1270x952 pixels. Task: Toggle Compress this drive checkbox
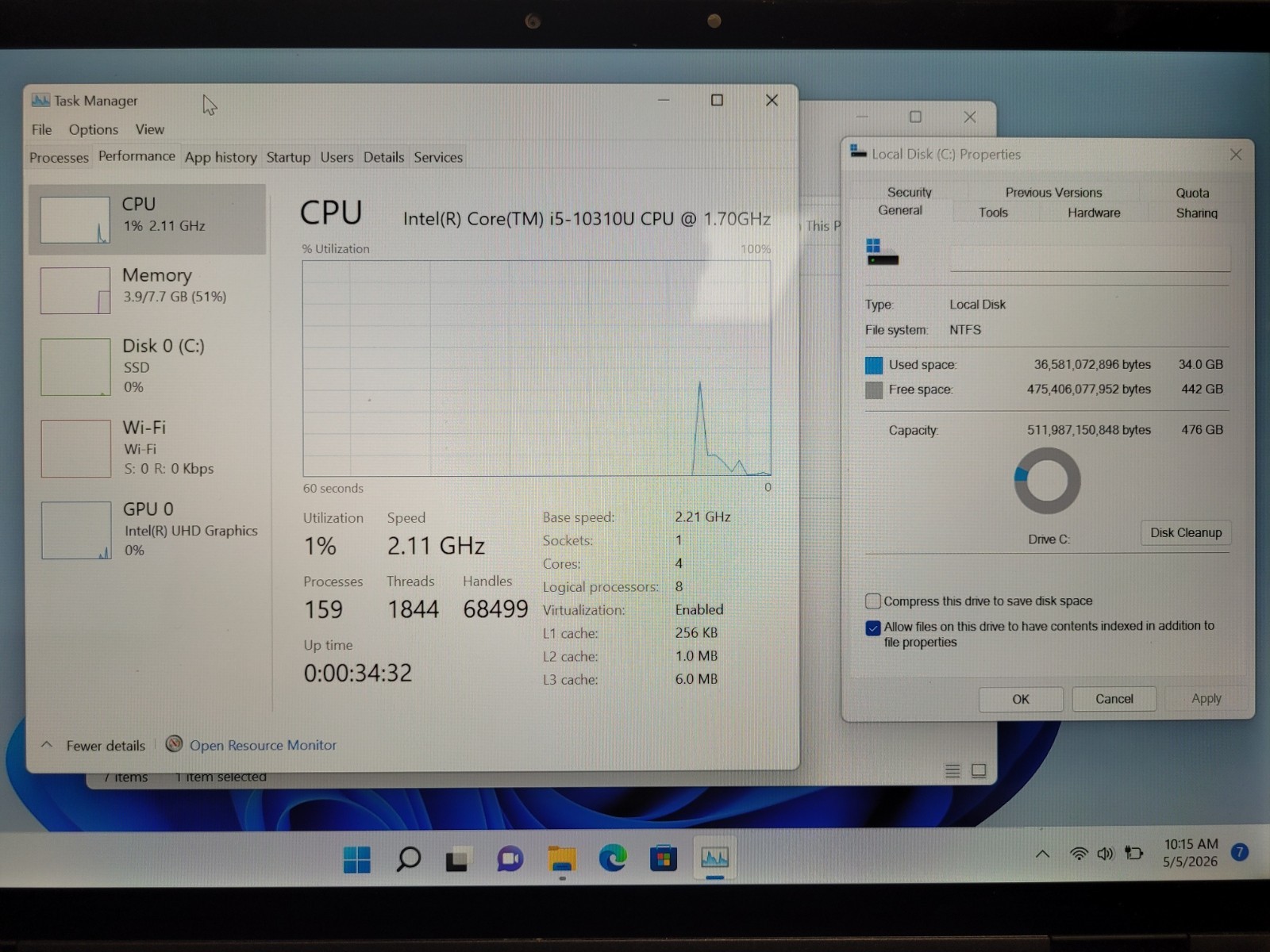873,601
